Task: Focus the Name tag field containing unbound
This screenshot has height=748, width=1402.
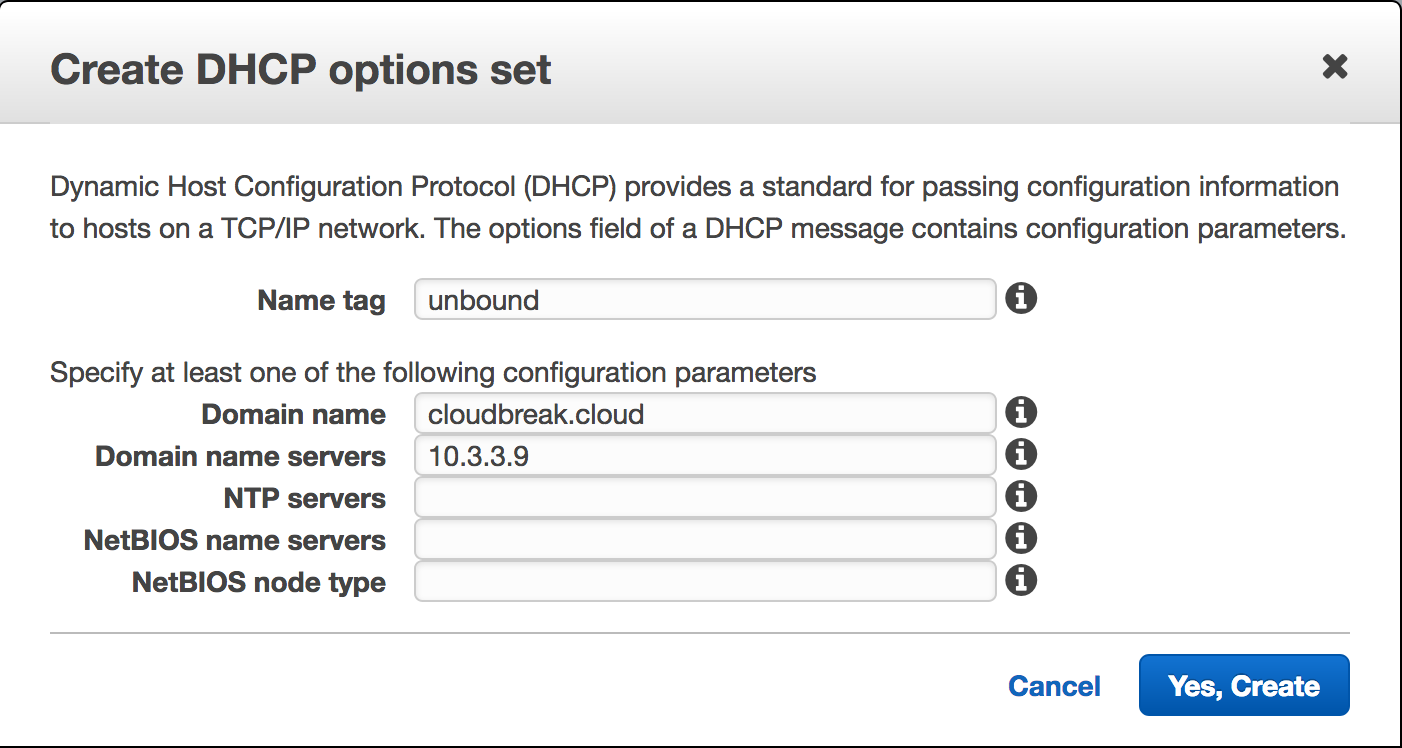Action: pos(705,299)
